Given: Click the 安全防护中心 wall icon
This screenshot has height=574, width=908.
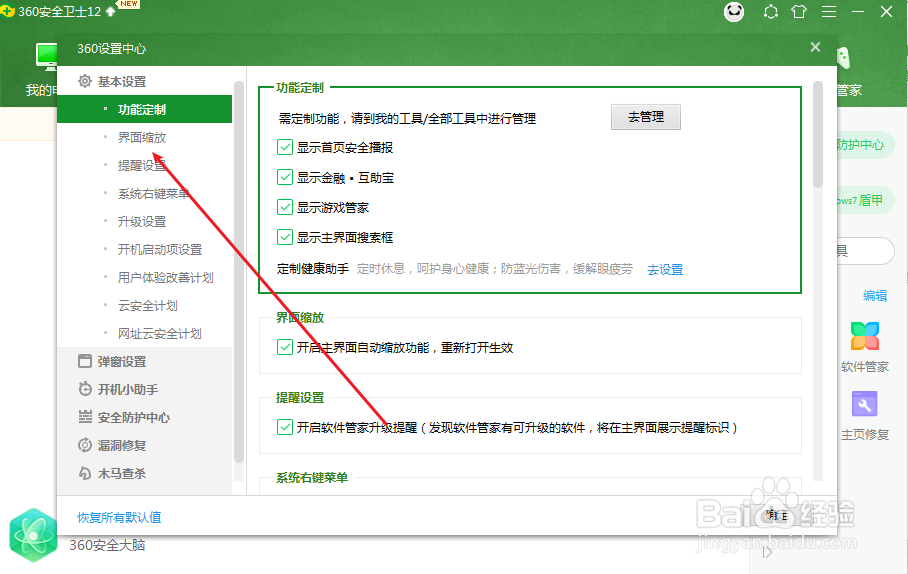Looking at the screenshot, I should pyautogui.click(x=85, y=416).
